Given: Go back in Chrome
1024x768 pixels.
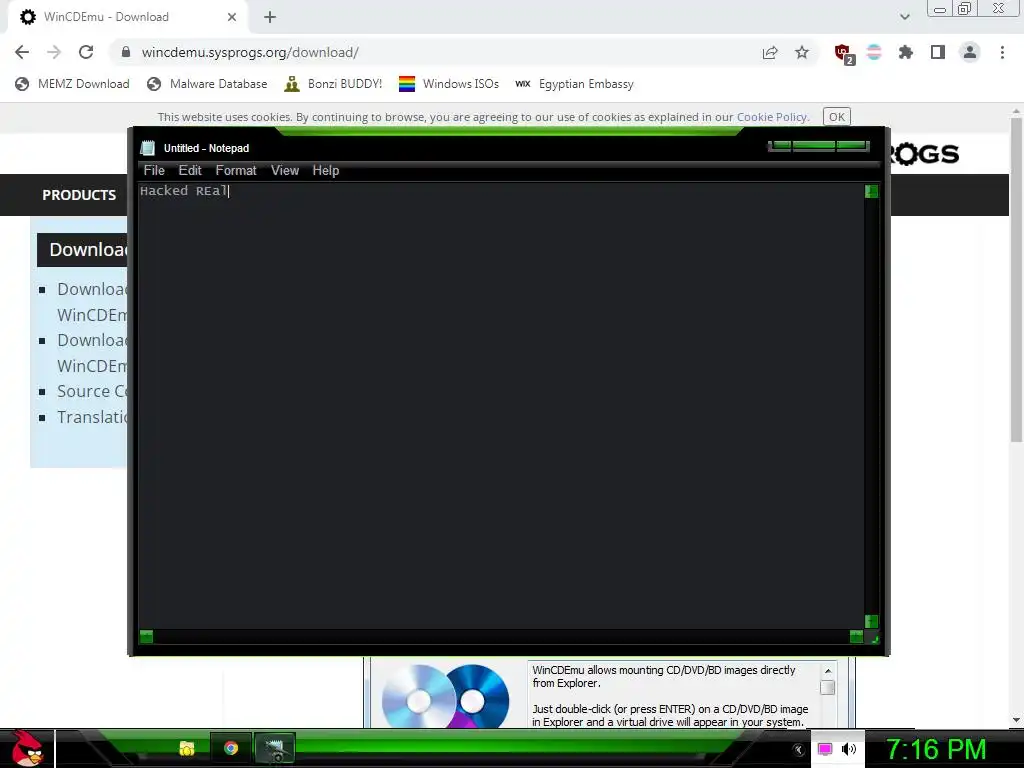Looking at the screenshot, I should [22, 52].
